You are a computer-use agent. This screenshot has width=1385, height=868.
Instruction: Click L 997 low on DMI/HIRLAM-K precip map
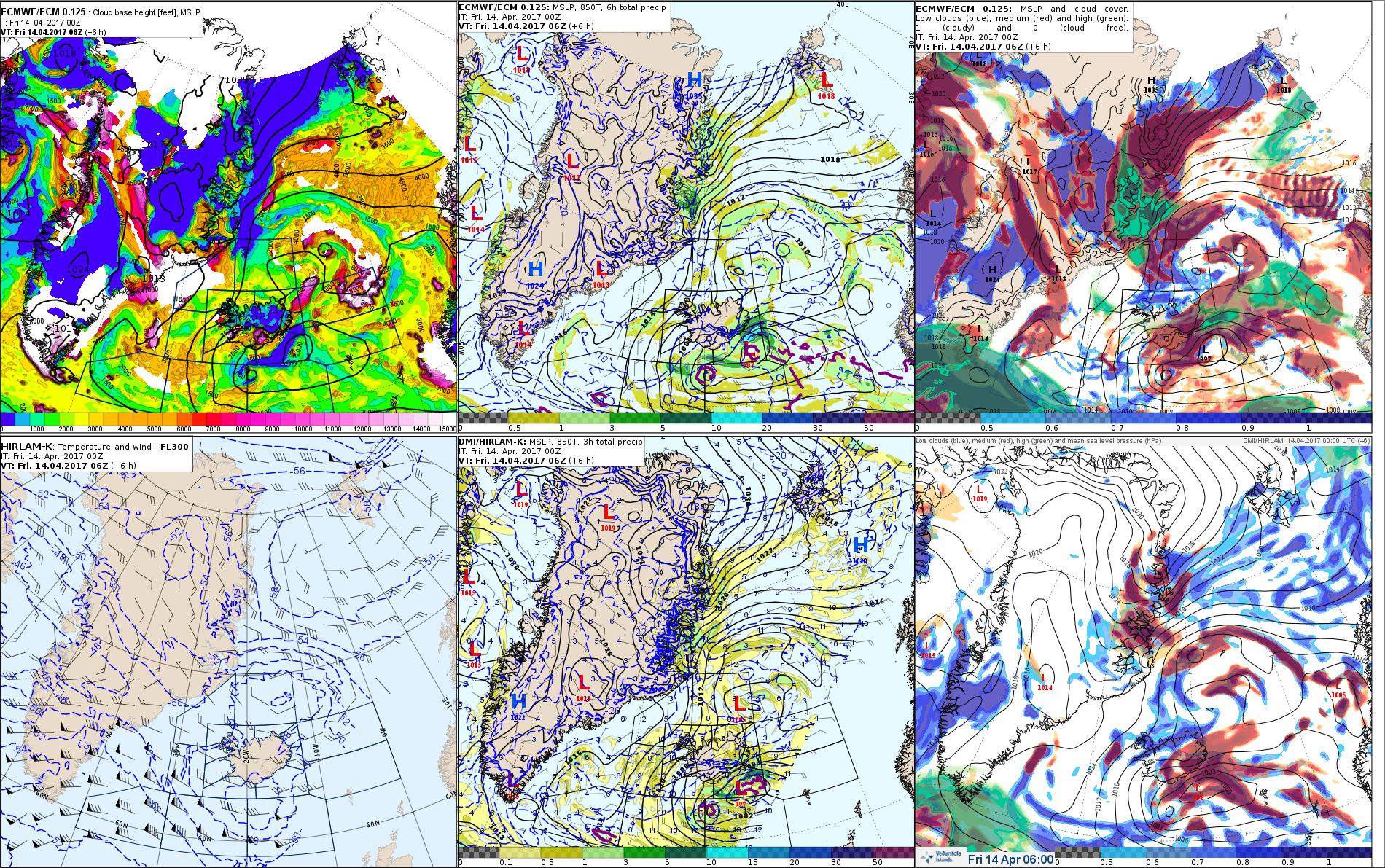tap(741, 792)
